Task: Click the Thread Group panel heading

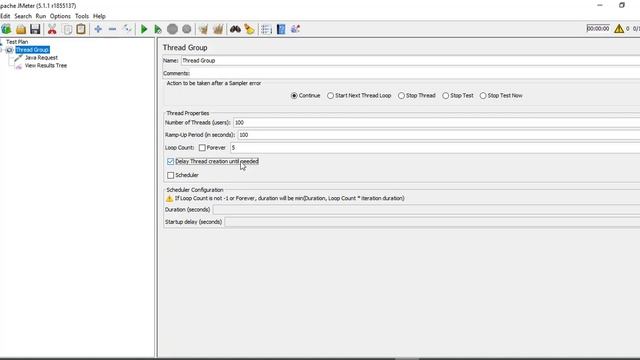Action: (185, 47)
